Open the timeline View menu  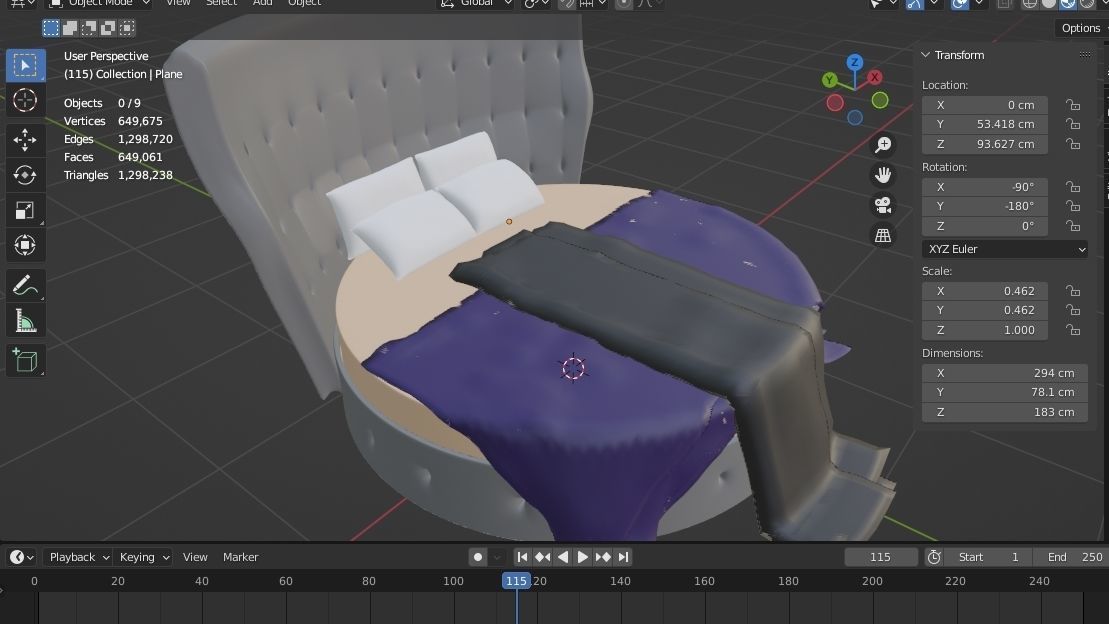(x=195, y=557)
